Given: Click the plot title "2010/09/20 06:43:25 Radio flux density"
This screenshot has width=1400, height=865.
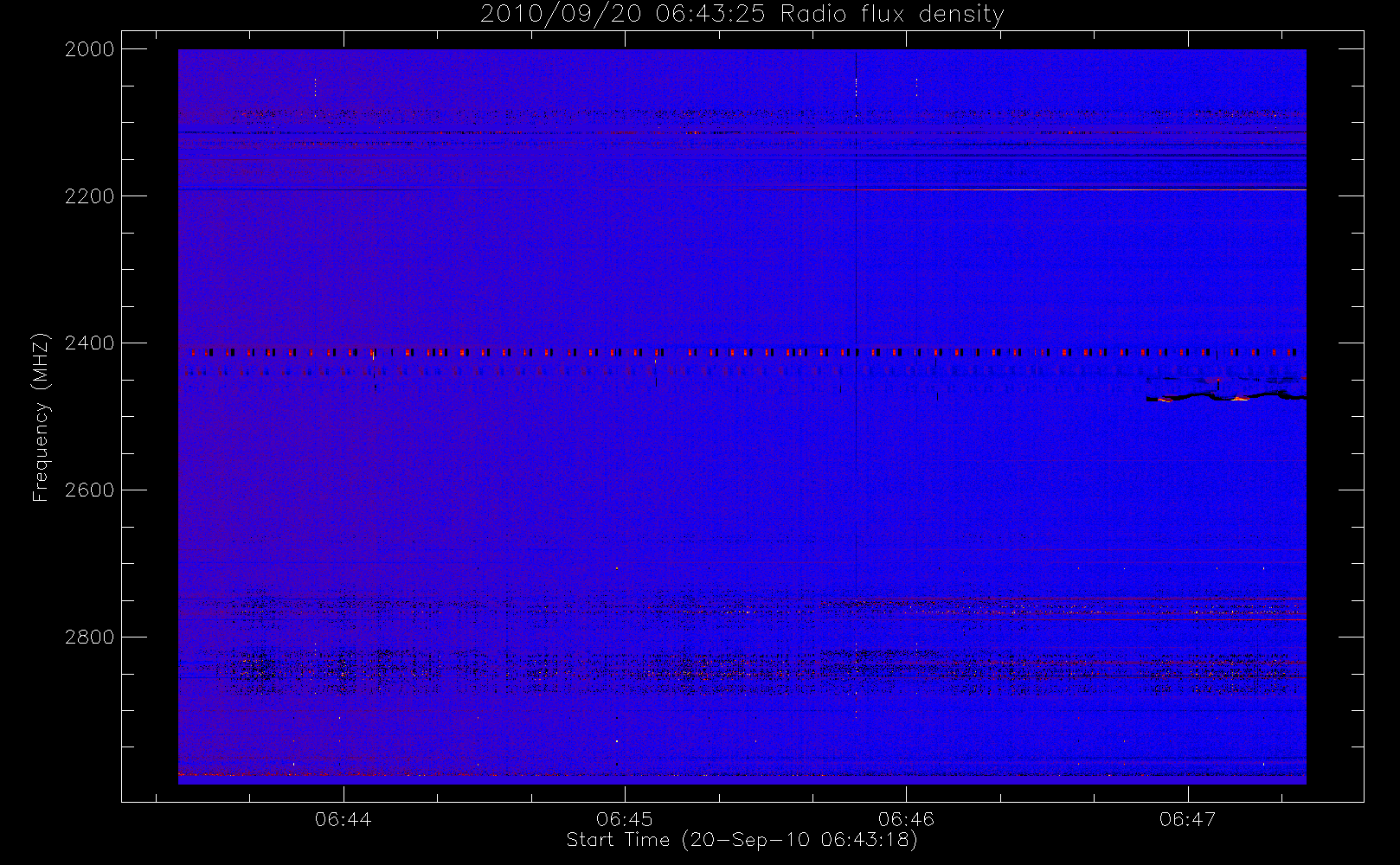Looking at the screenshot, I should coord(742,15).
